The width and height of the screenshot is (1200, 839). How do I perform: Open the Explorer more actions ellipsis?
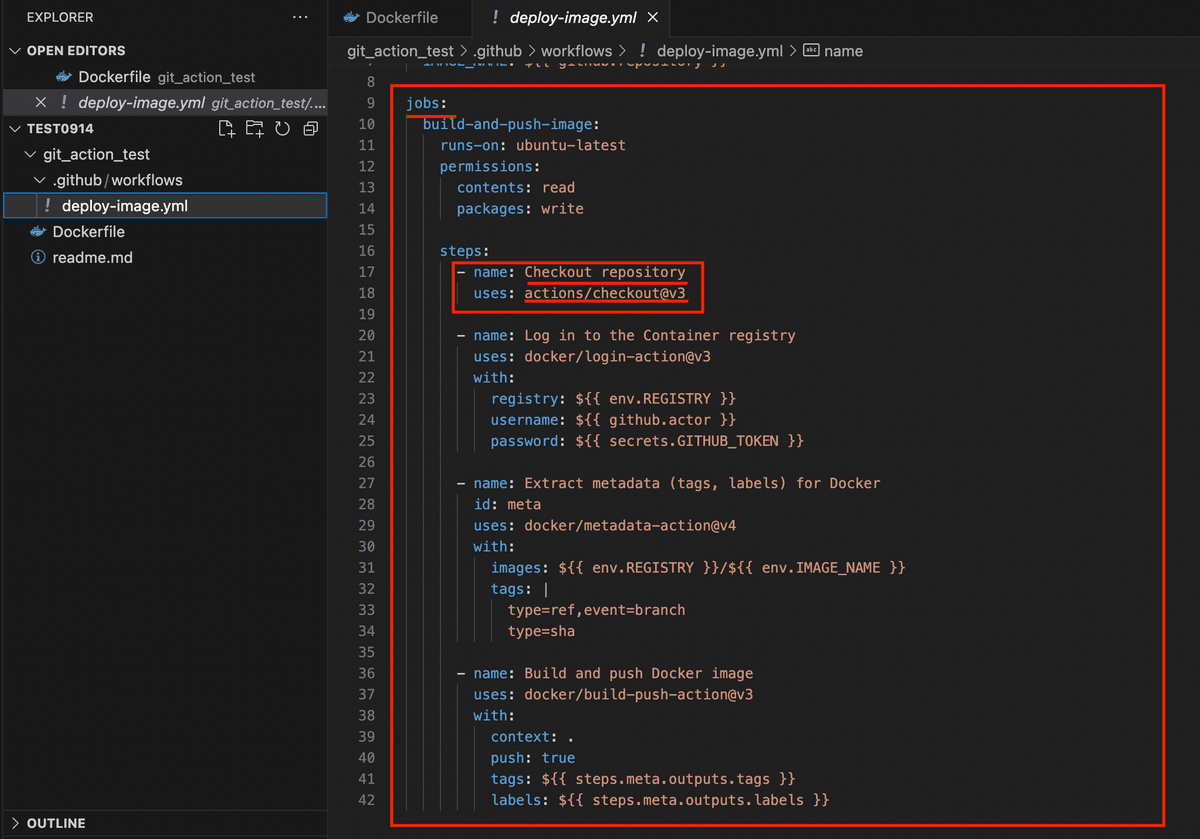(299, 17)
